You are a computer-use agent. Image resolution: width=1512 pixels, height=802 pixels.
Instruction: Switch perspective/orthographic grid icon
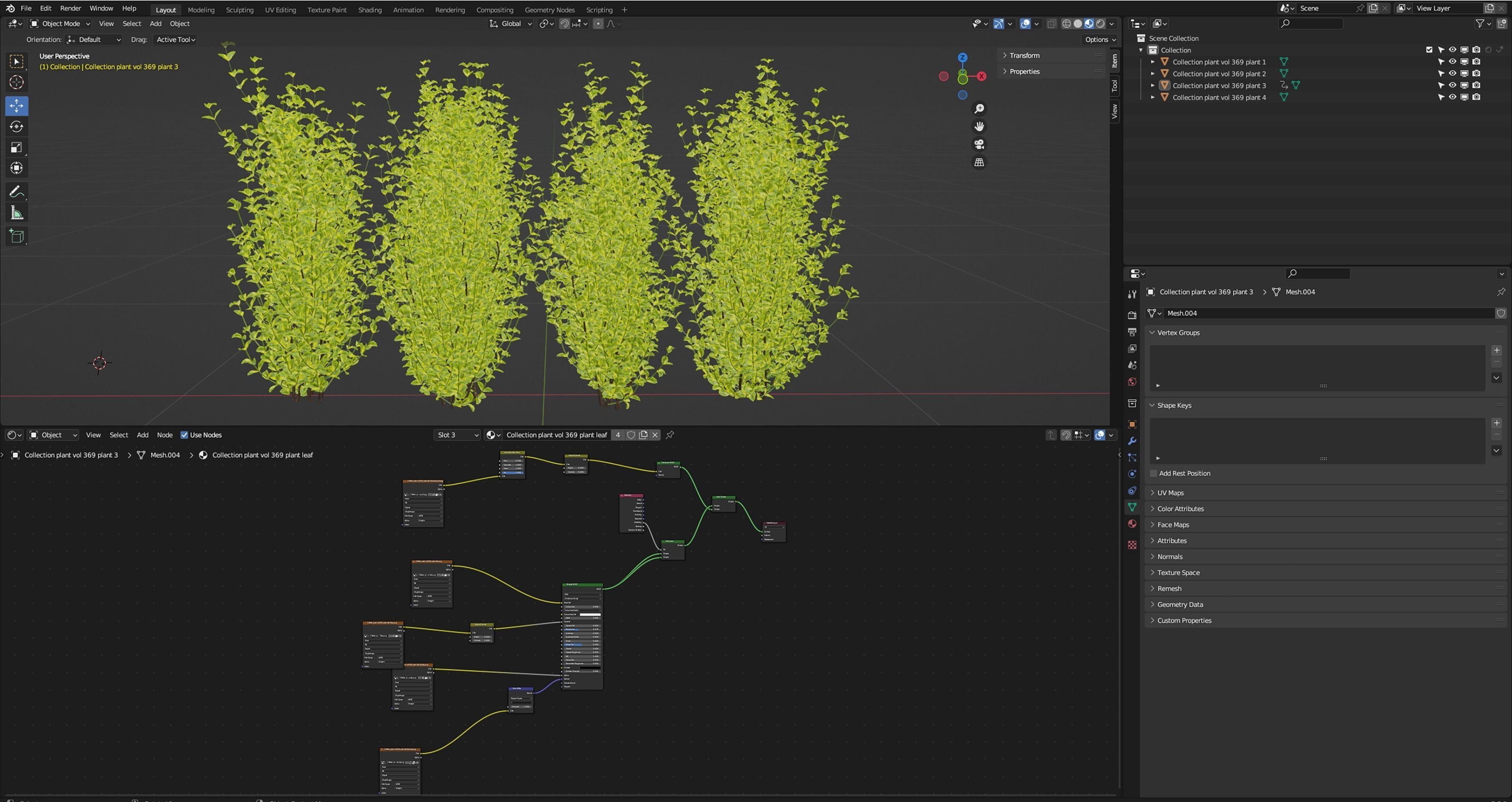point(979,162)
